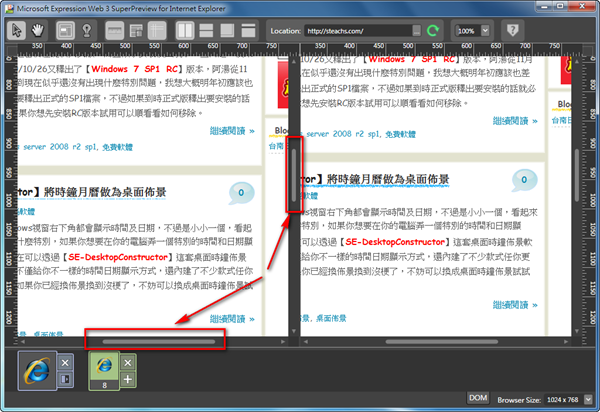Switch to single browser layout
The height and width of the screenshot is (412, 600).
(x=248, y=31)
